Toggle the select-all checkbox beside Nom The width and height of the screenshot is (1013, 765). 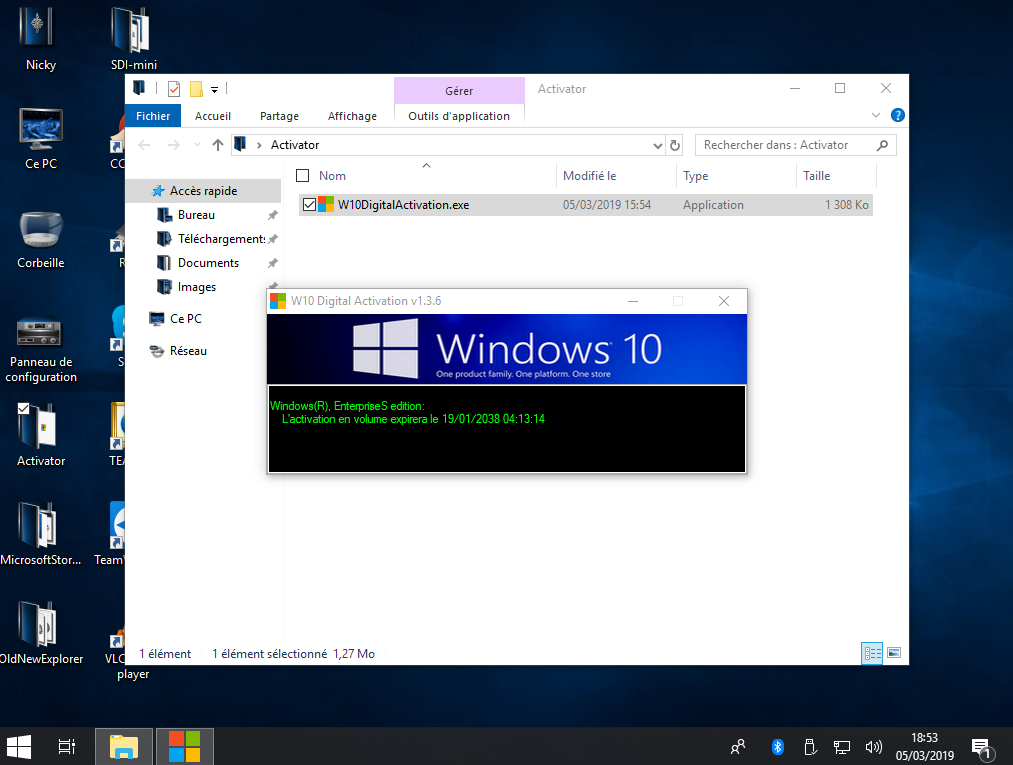coord(302,175)
